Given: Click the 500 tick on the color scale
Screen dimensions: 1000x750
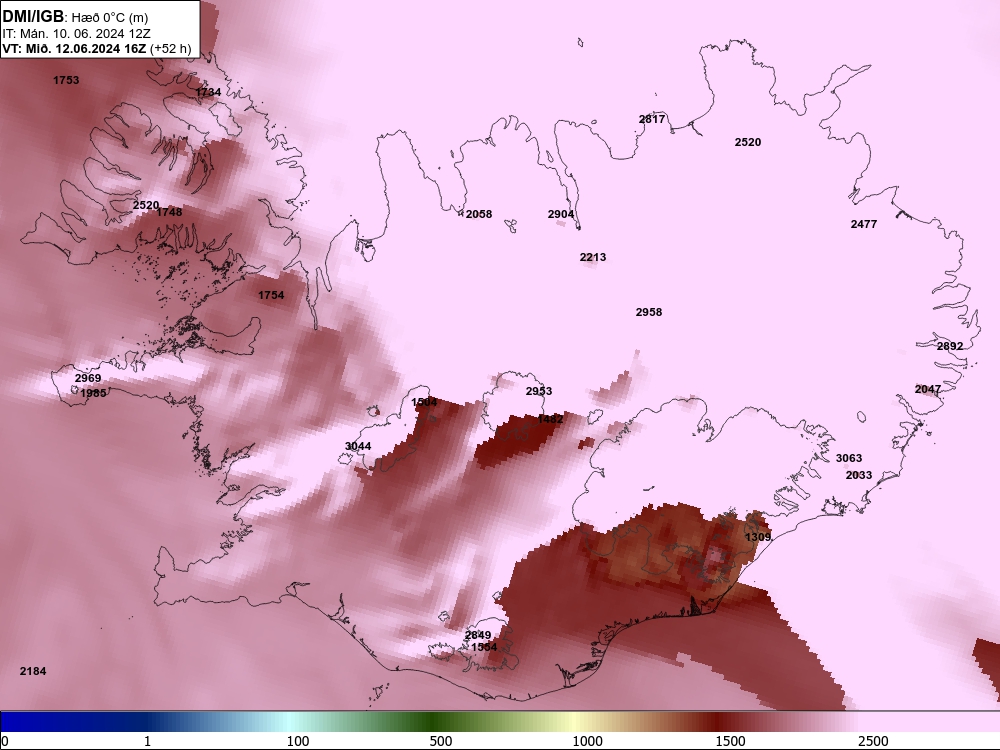Looking at the screenshot, I should (441, 741).
